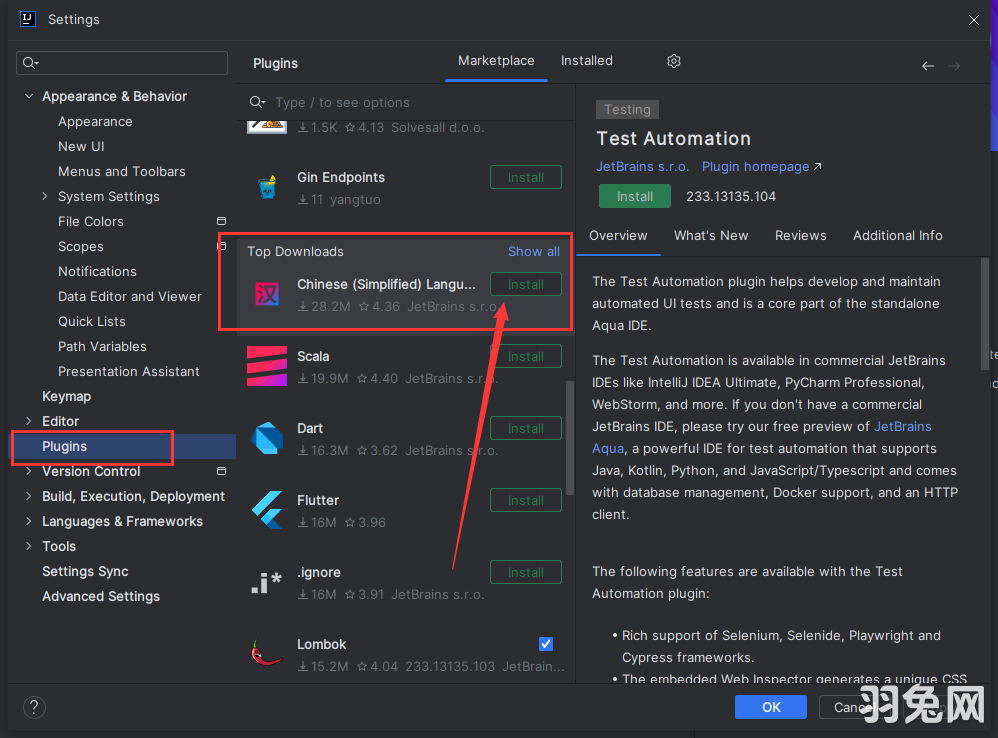This screenshot has height=738, width=998.
Task: Select Path Variables page
Action: (102, 347)
